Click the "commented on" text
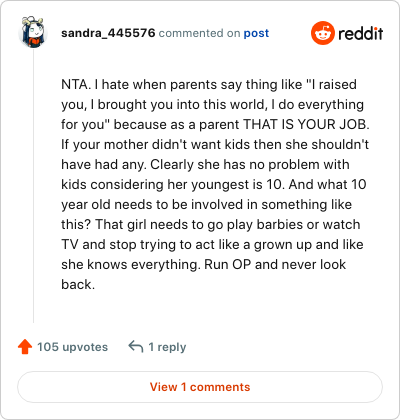400x420 pixels. [x=199, y=33]
